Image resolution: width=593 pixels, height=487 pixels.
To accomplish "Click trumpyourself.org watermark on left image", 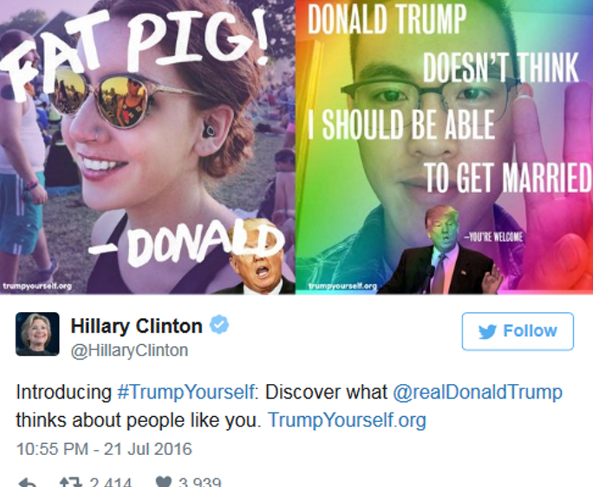I will pos(37,286).
